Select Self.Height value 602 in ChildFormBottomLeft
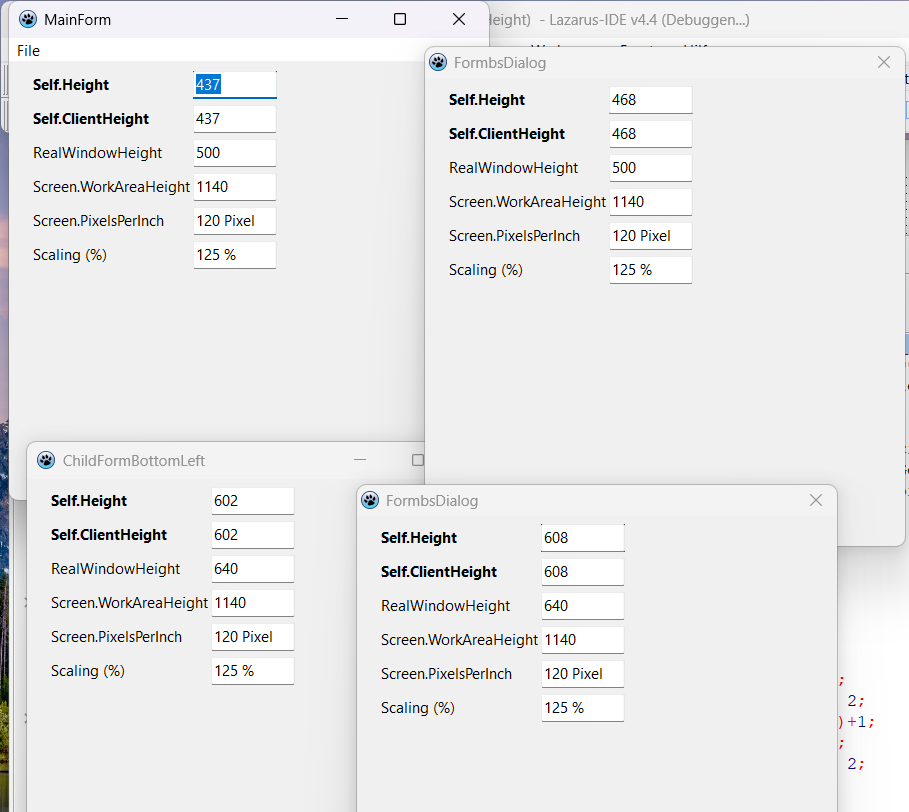This screenshot has width=909, height=812. (252, 501)
